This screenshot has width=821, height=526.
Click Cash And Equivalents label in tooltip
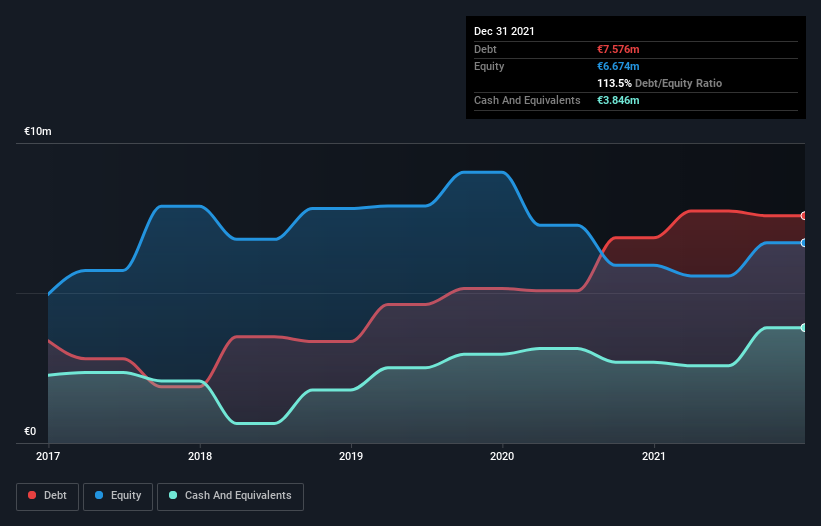[527, 100]
